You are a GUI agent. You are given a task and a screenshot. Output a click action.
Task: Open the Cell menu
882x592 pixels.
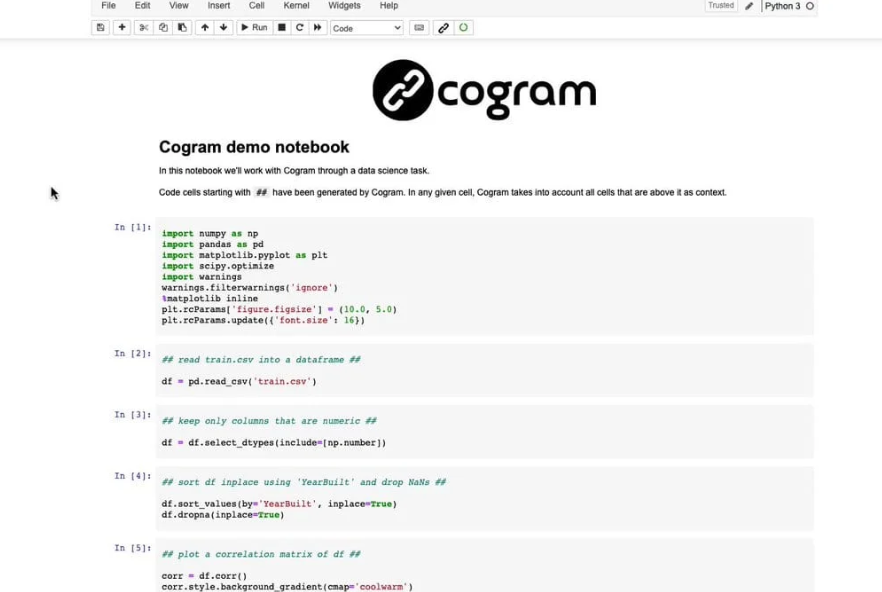pyautogui.click(x=256, y=6)
